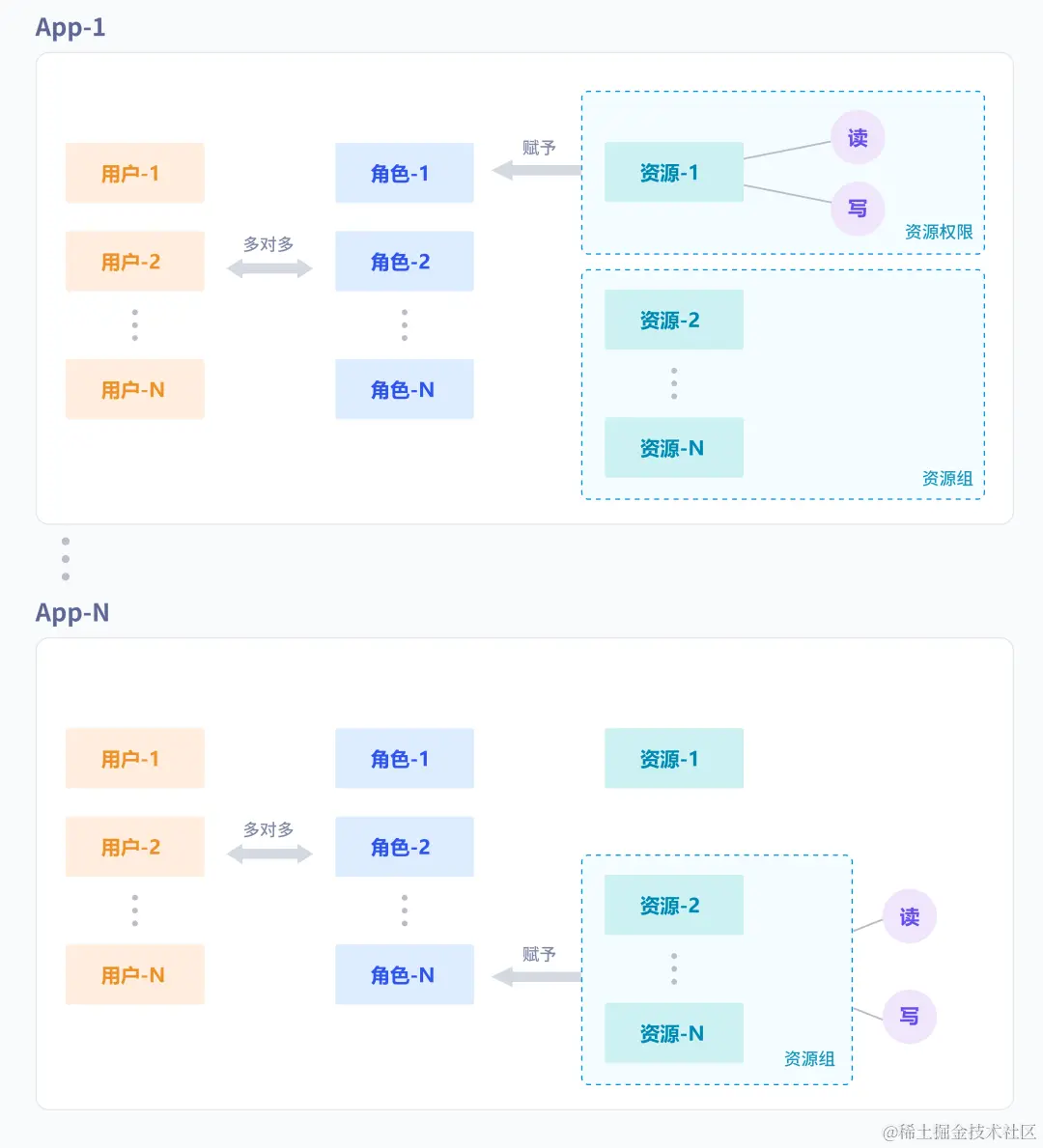The height and width of the screenshot is (1148, 1043).
Task: Select the 用户-2 box in App-N
Action: point(135,847)
